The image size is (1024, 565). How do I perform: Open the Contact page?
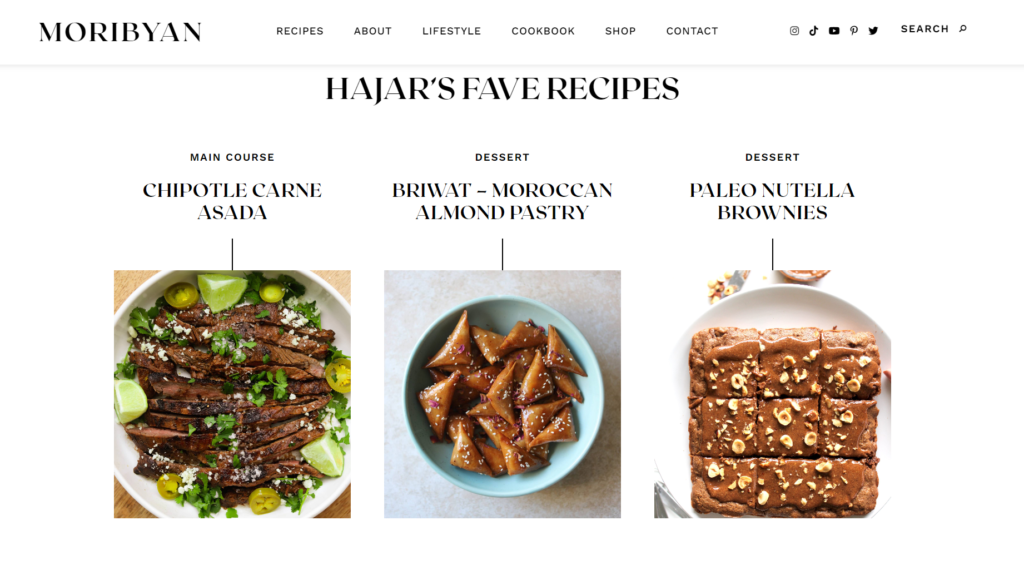(692, 31)
